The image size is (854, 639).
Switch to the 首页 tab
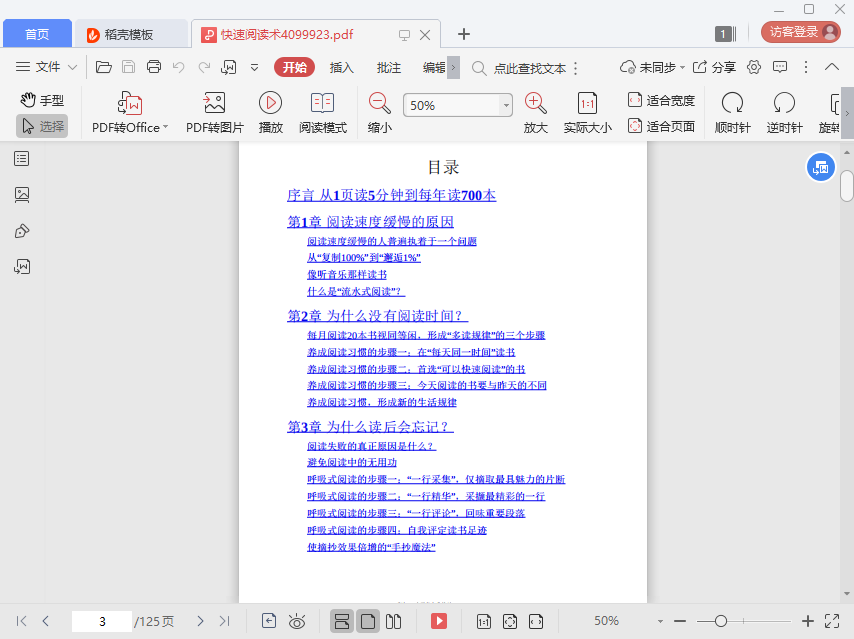point(37,34)
